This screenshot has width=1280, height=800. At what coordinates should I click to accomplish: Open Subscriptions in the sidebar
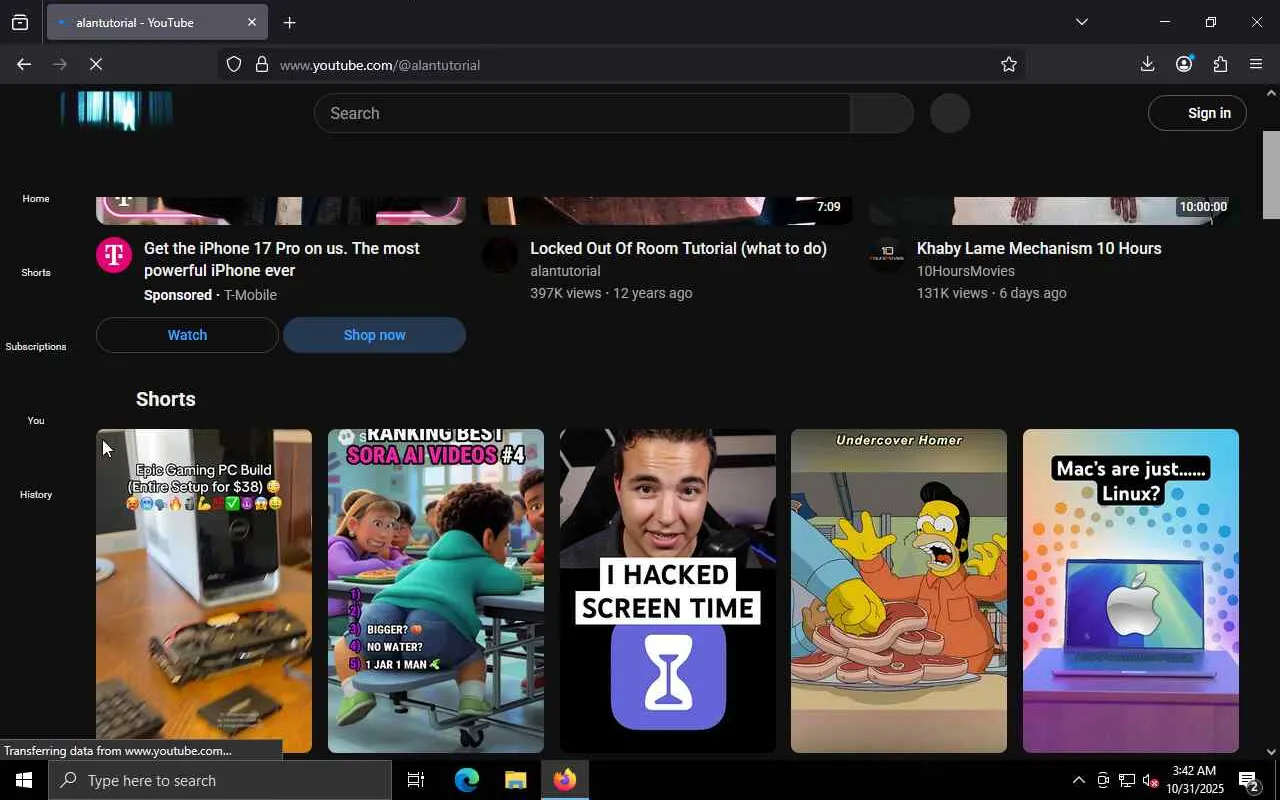click(x=36, y=346)
